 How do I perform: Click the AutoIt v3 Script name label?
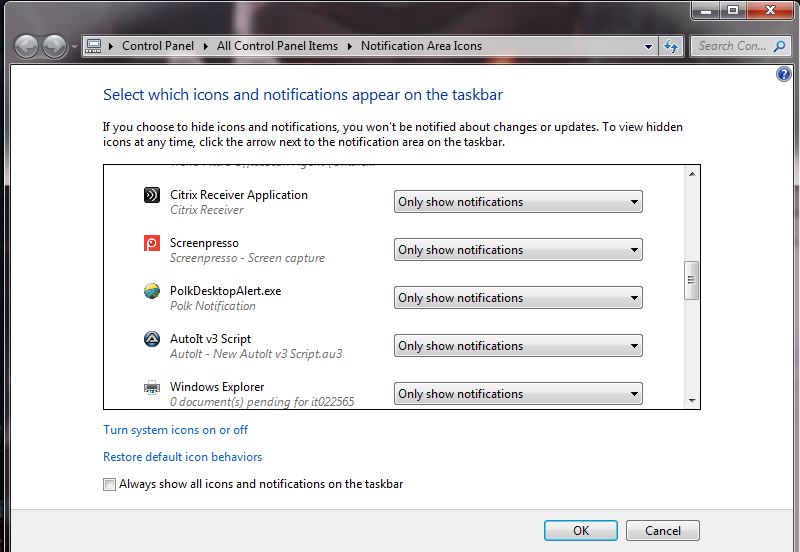coord(210,339)
